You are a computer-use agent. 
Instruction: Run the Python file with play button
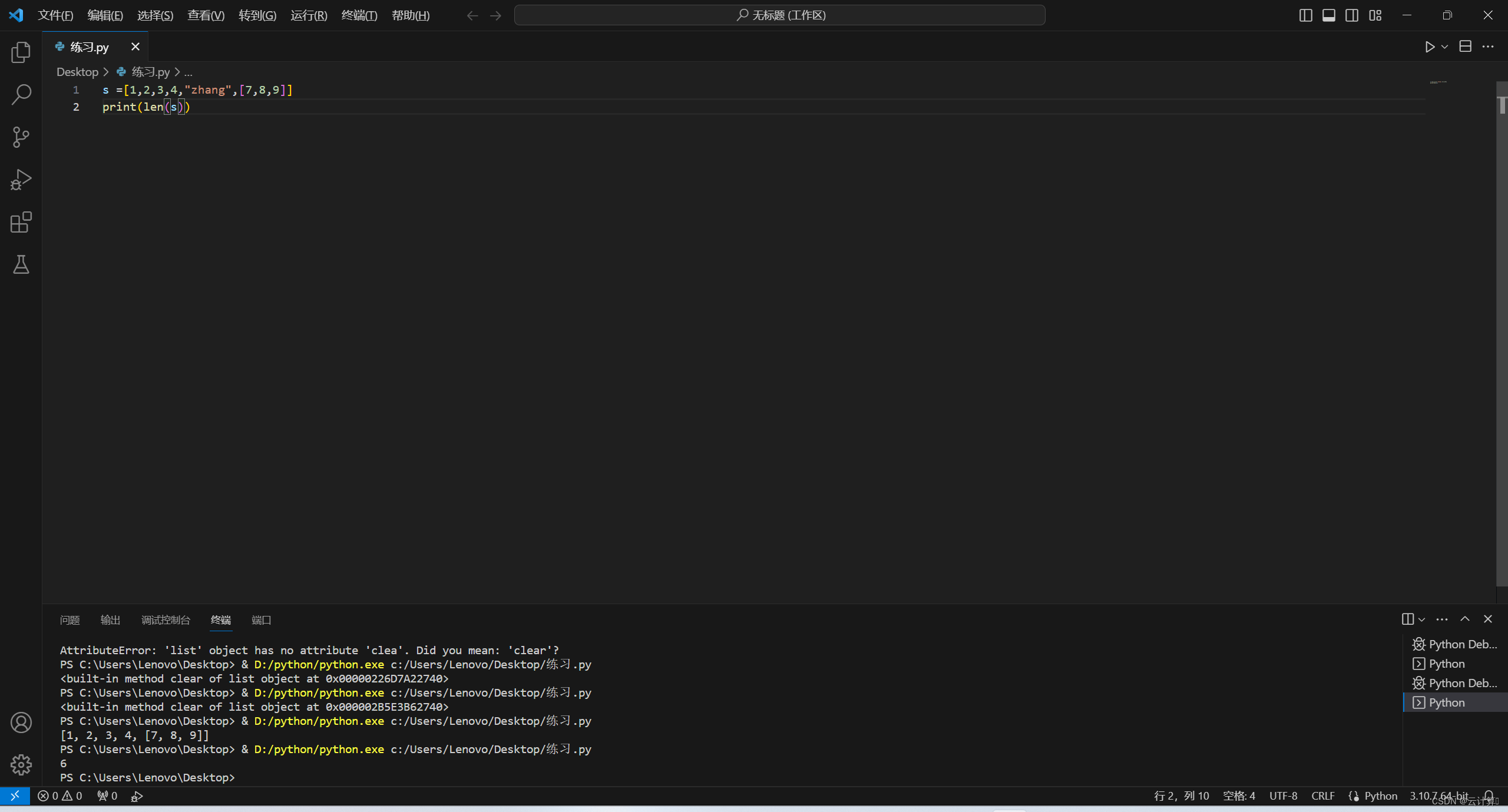1429,47
